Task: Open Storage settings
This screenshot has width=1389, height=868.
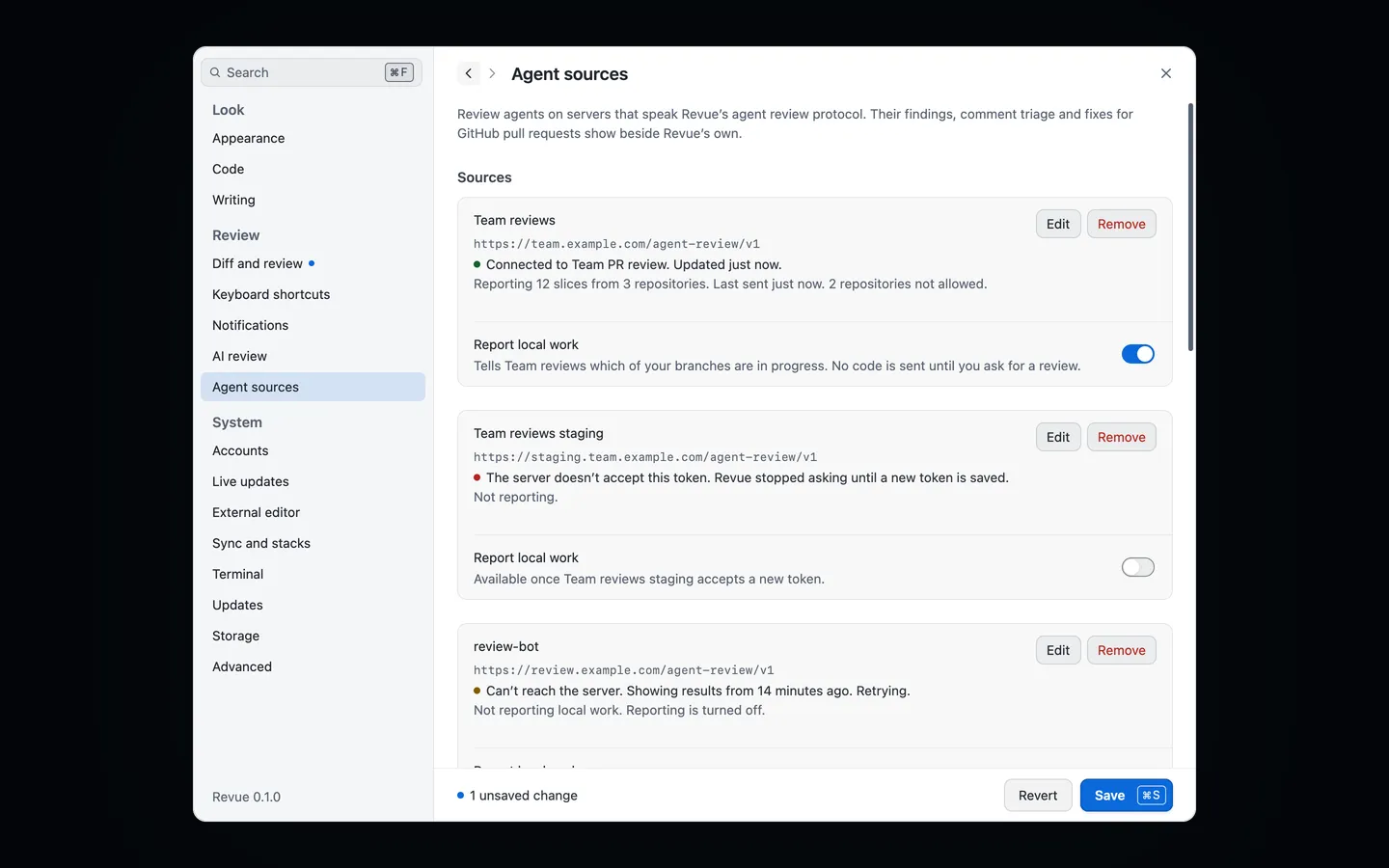Action: pos(313,636)
